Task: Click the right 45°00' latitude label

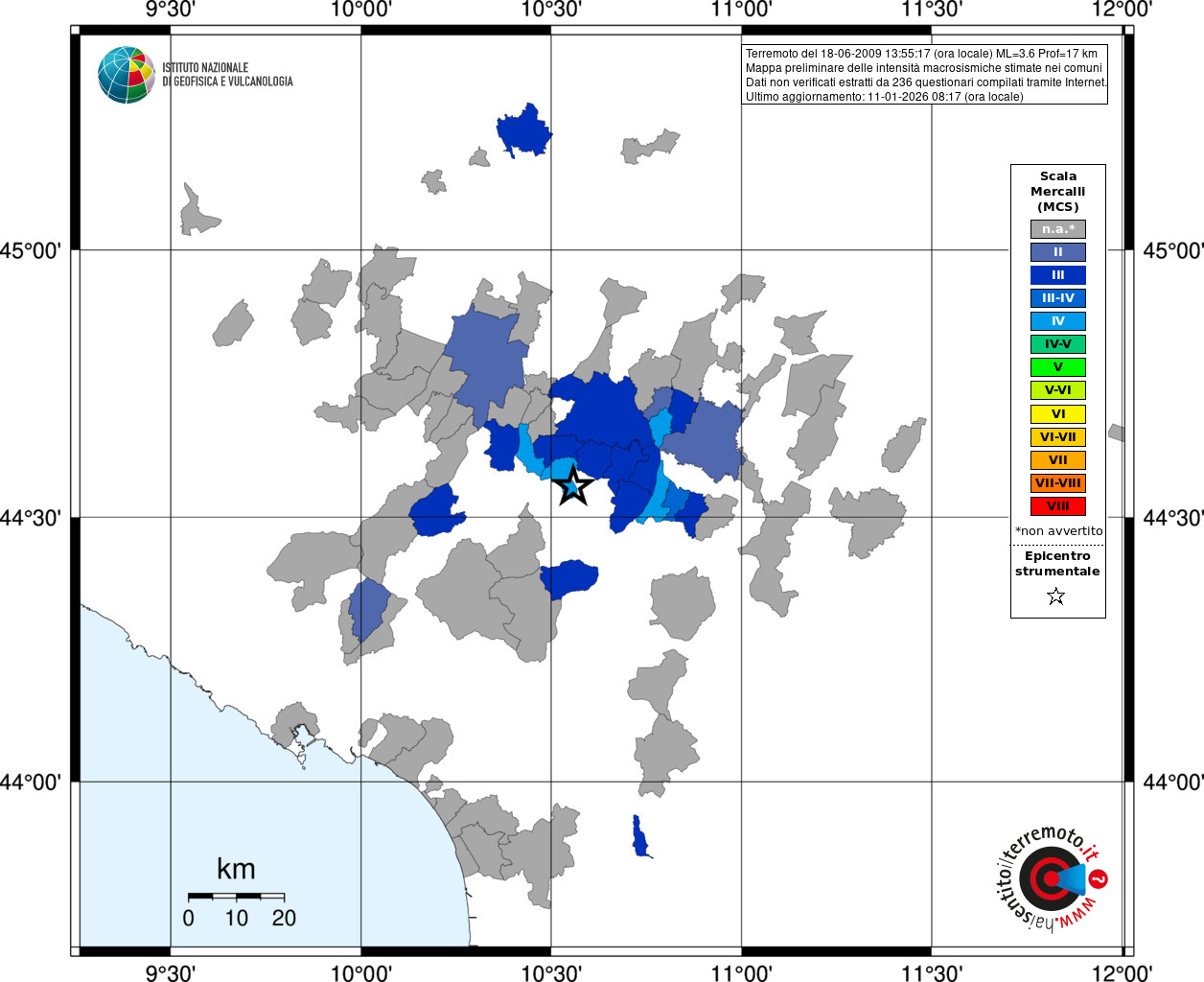Action: (x=1173, y=250)
